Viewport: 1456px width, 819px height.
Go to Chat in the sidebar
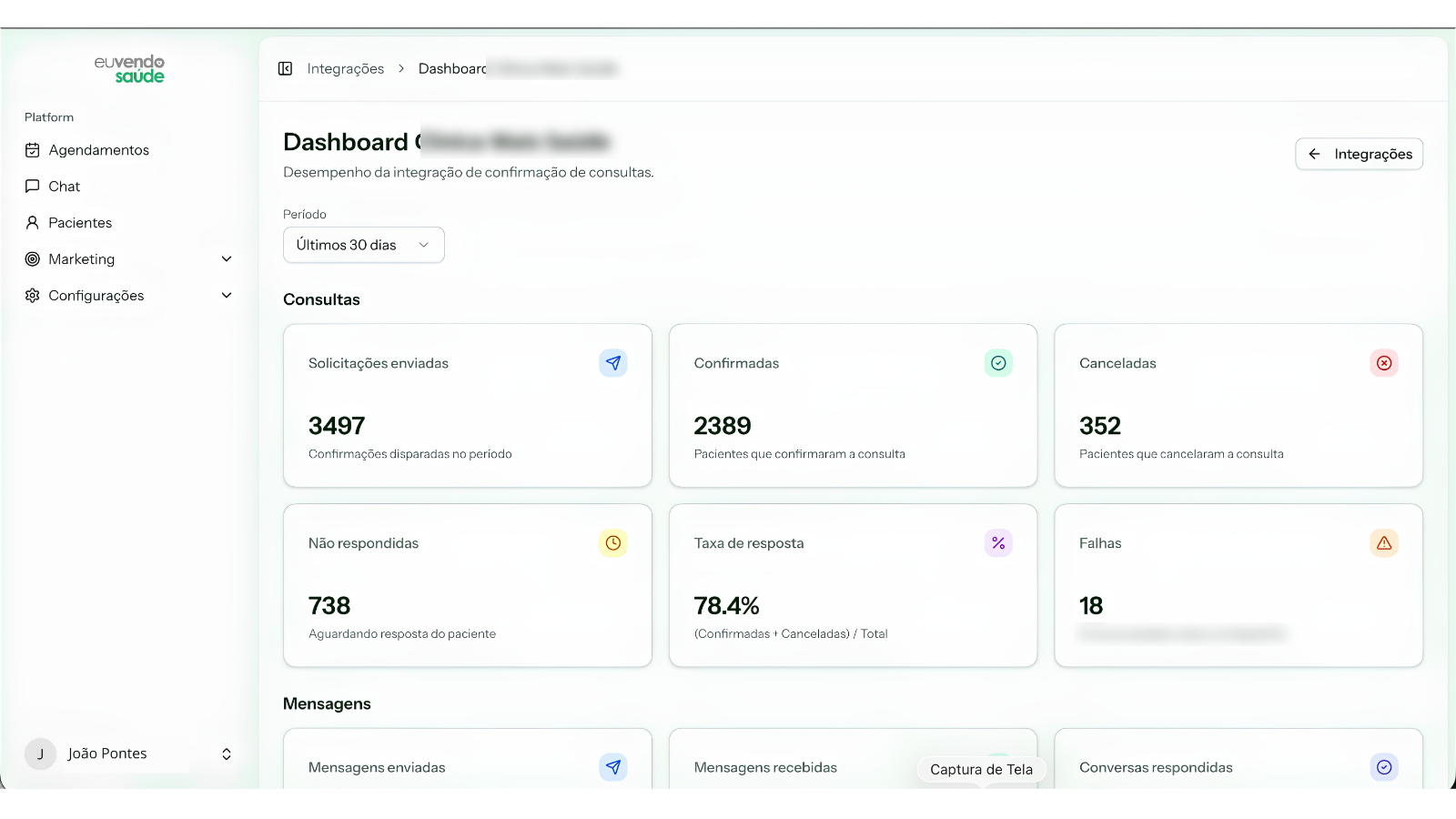[x=129, y=187]
